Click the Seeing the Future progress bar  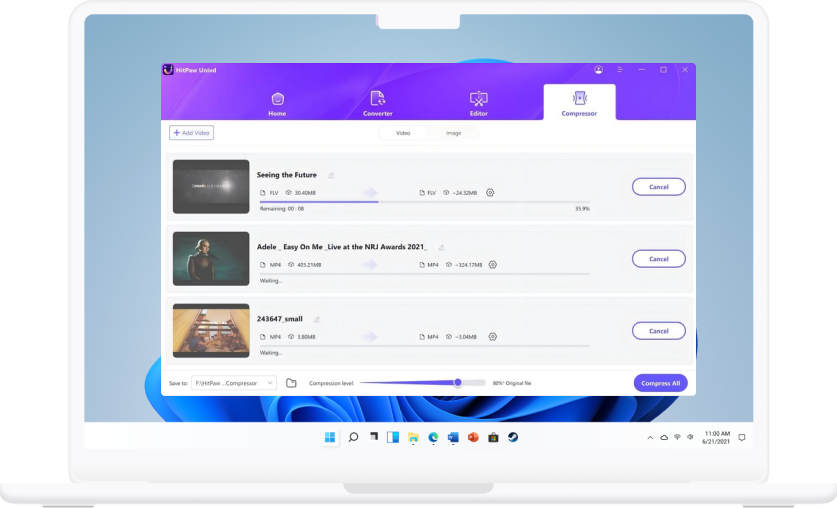424,202
